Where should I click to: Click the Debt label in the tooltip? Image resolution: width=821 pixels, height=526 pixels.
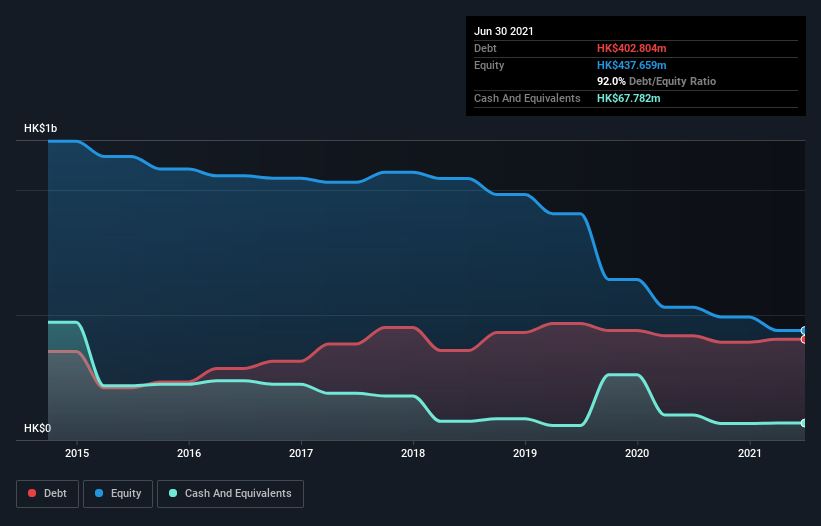click(x=485, y=48)
